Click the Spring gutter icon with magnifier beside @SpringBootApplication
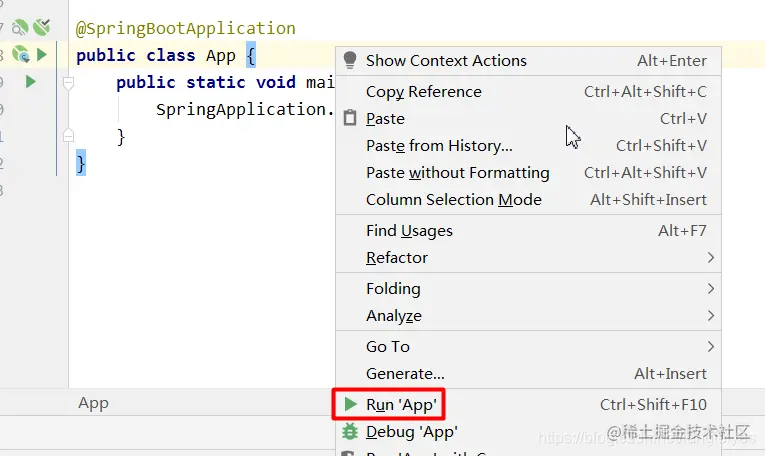 coord(20,27)
